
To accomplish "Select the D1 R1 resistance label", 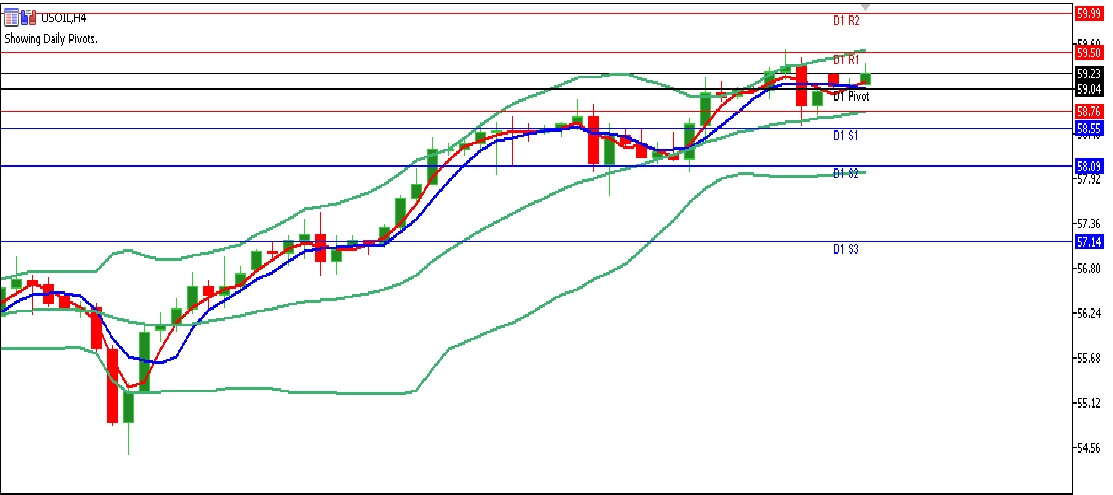I will point(846,60).
